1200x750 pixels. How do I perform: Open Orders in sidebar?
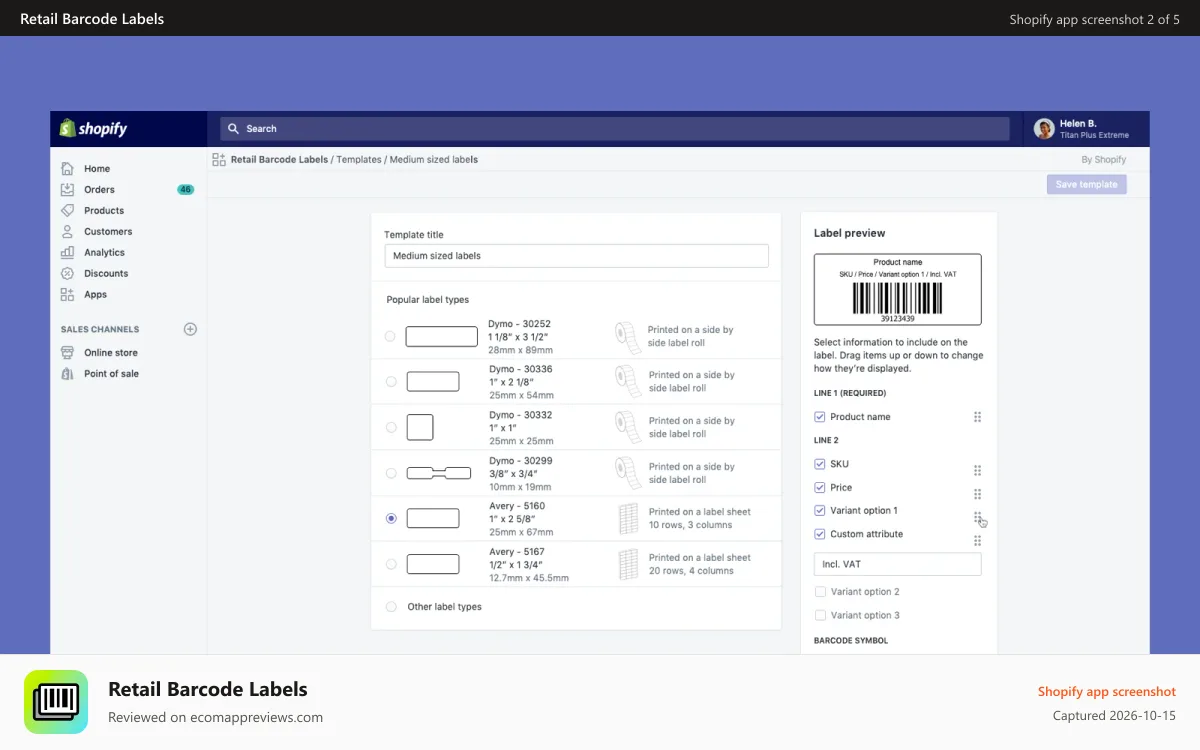[99, 190]
